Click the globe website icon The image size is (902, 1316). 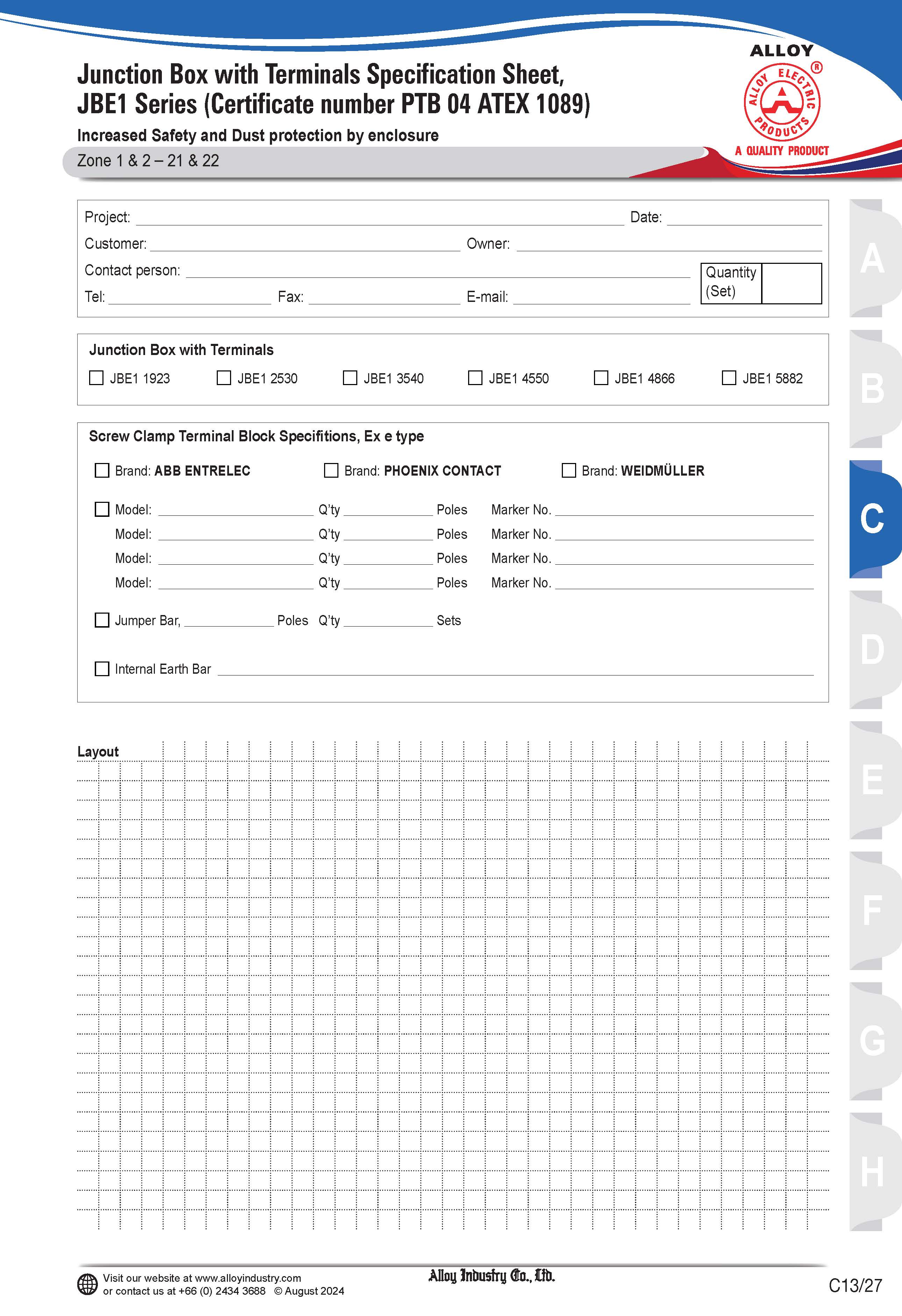click(87, 1284)
